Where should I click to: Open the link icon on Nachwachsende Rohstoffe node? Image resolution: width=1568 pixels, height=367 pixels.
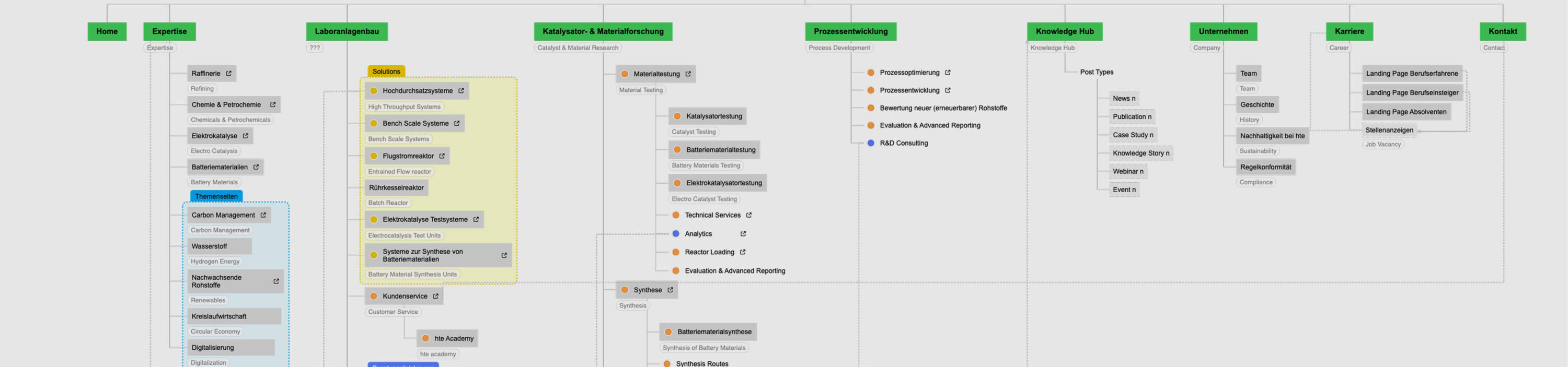click(276, 281)
